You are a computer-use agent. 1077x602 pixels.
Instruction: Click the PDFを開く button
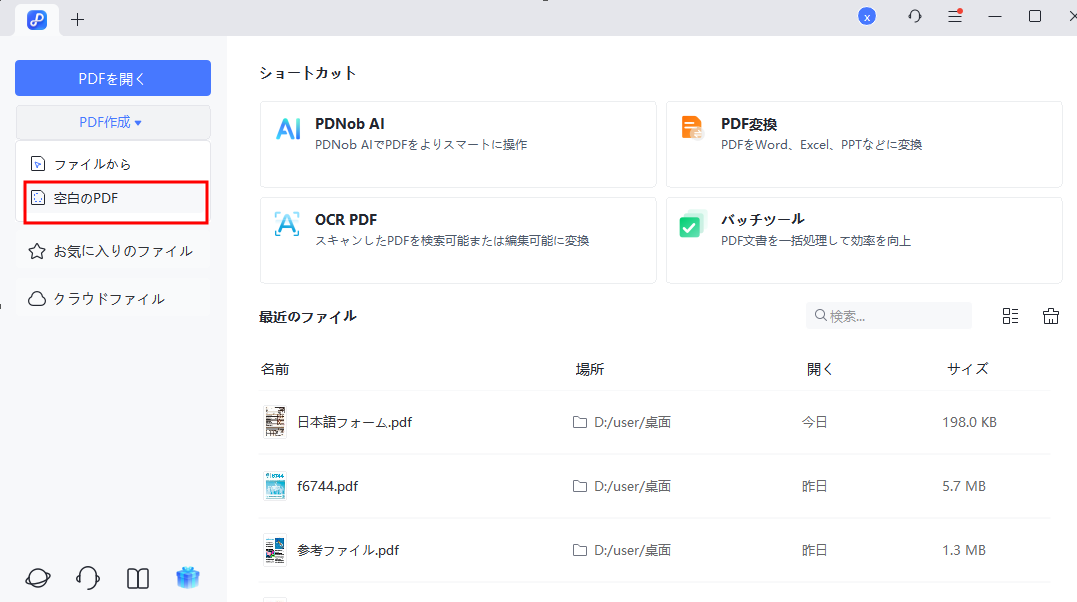tap(112, 78)
